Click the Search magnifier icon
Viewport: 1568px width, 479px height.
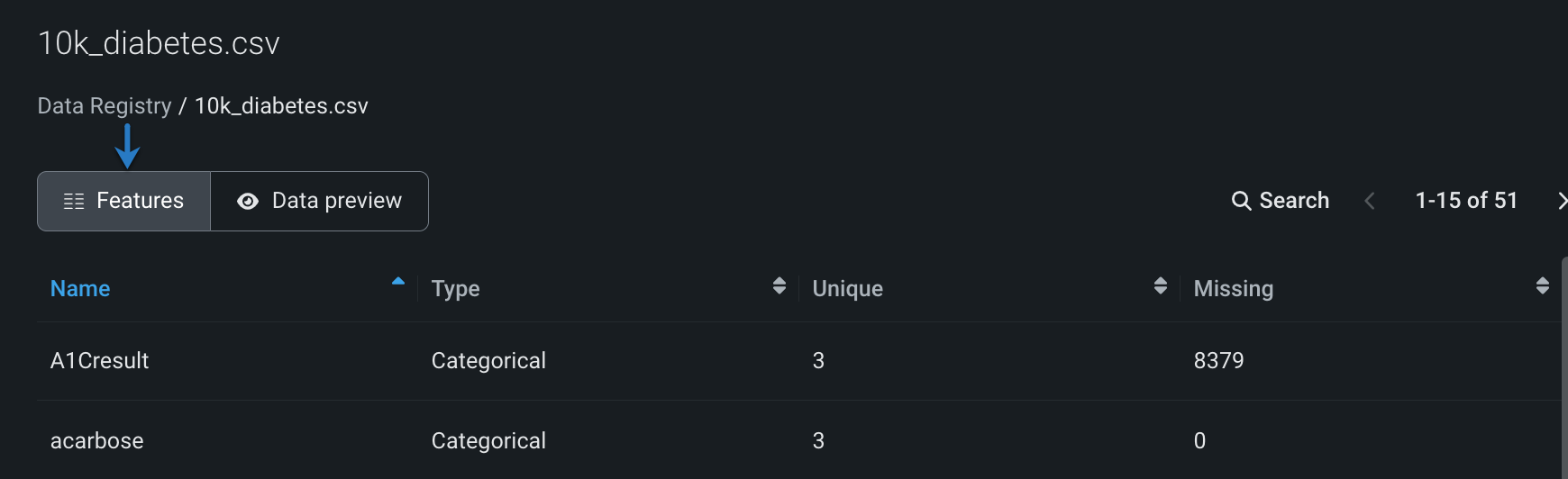1241,201
